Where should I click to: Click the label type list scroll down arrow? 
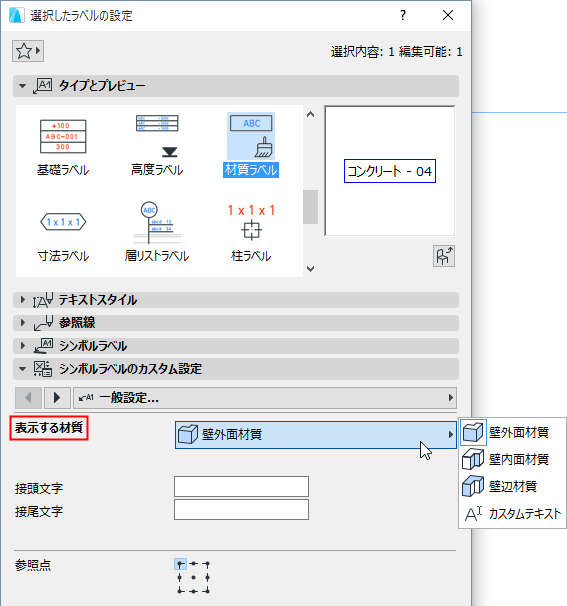tap(310, 269)
